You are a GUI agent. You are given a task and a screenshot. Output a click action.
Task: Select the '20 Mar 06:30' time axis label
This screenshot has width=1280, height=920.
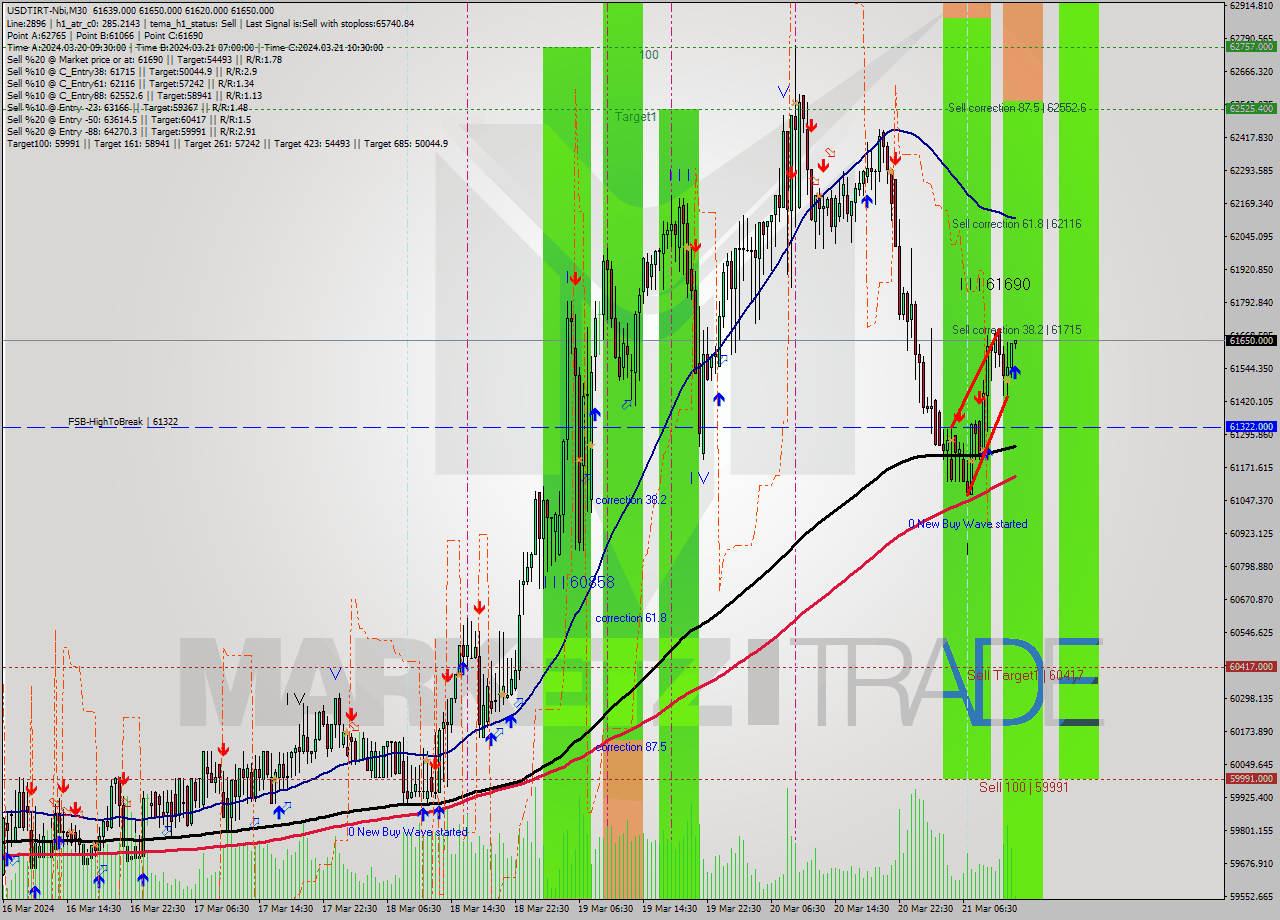[799, 909]
